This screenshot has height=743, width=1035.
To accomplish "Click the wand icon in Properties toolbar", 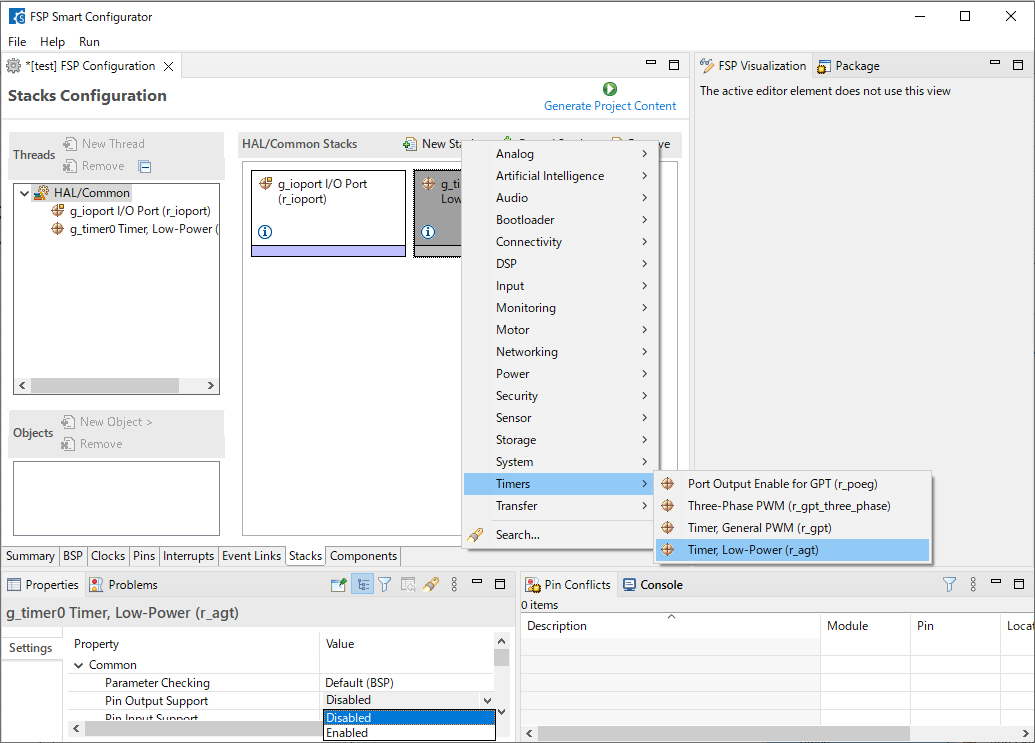I will point(431,584).
